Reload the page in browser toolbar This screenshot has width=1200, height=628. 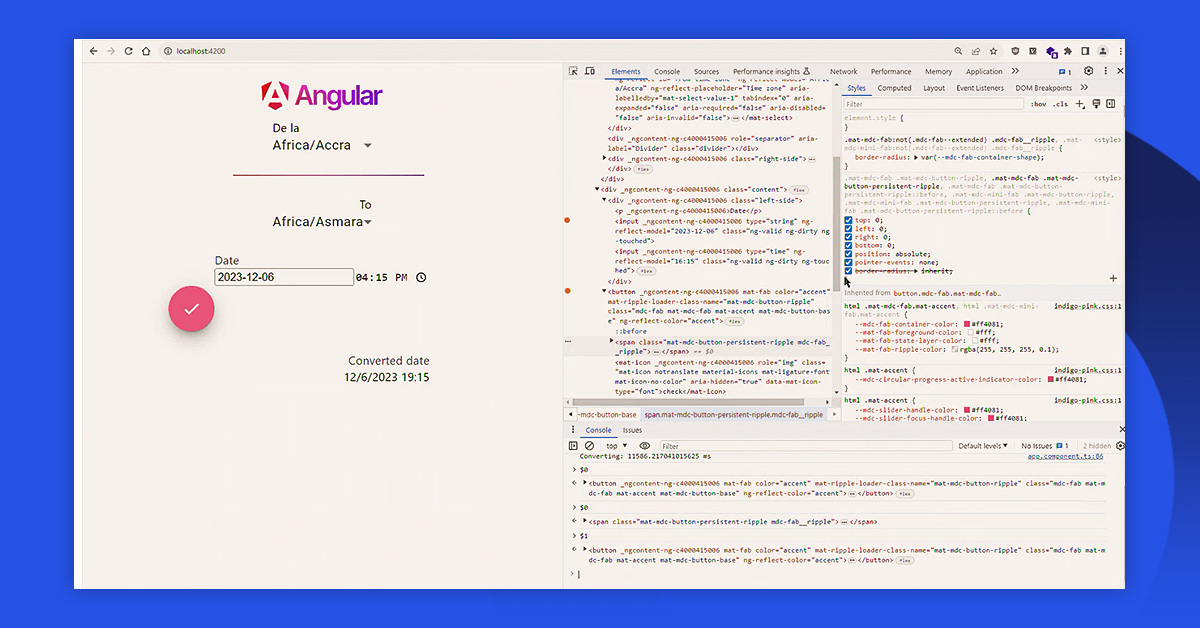click(x=128, y=51)
